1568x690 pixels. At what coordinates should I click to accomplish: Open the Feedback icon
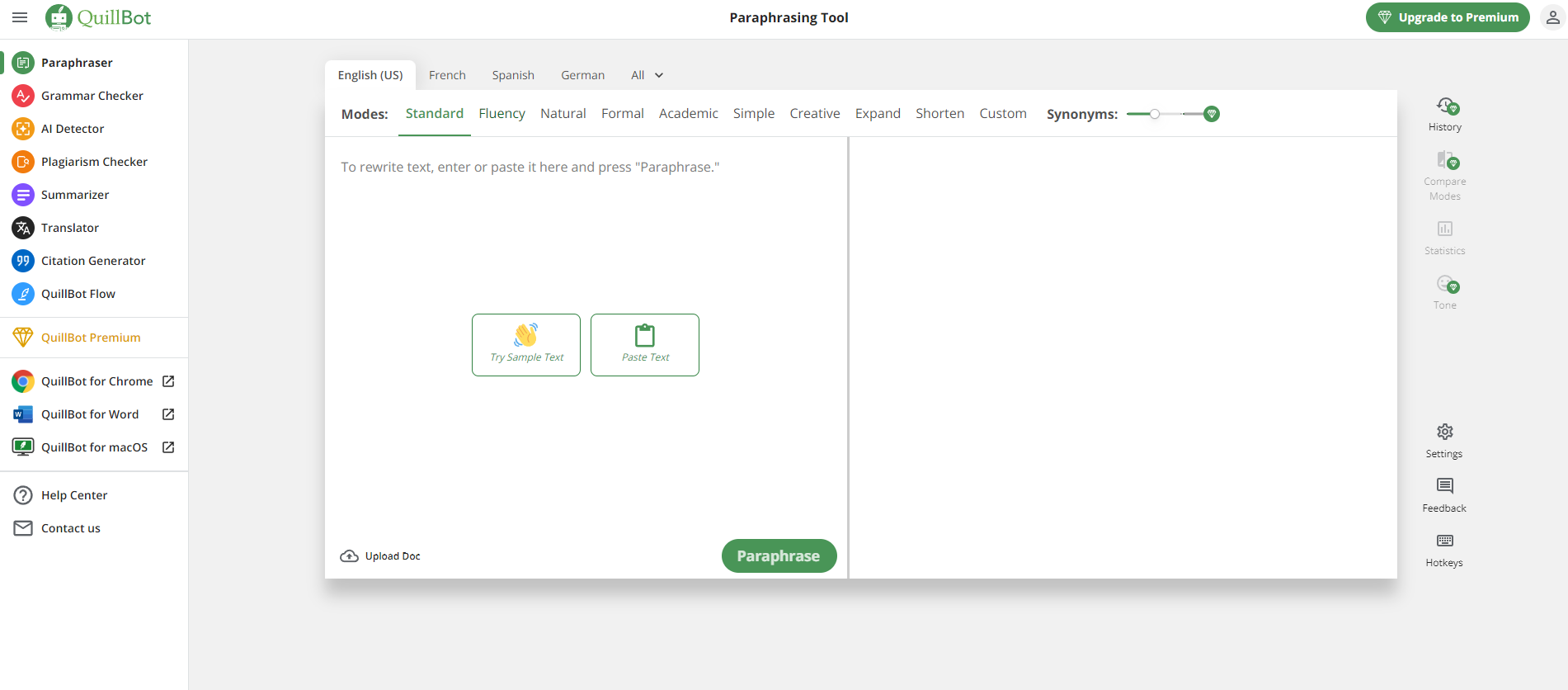1445,486
